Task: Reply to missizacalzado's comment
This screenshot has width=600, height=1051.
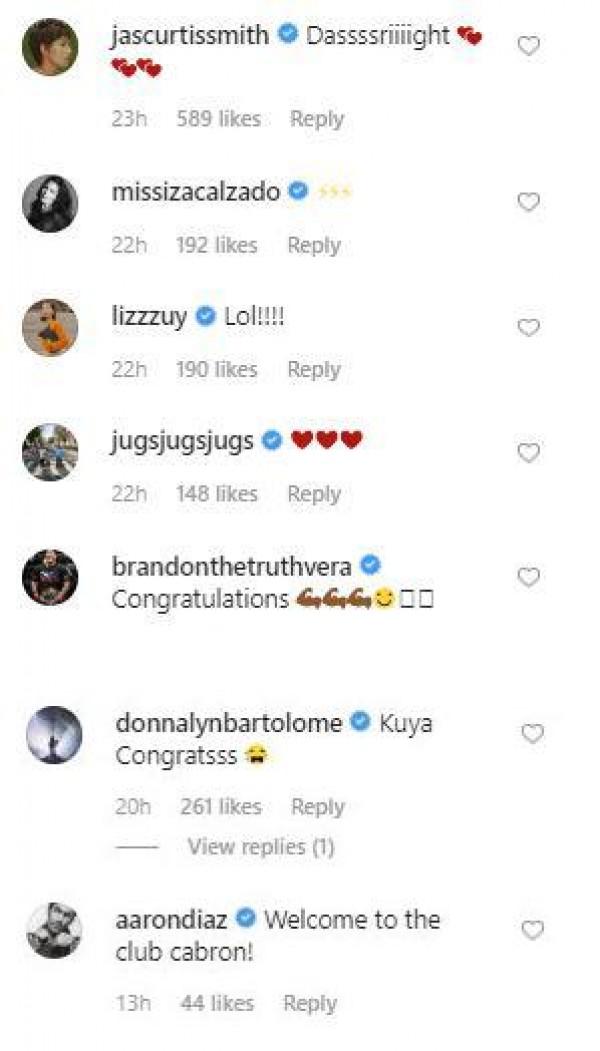Action: click(314, 245)
